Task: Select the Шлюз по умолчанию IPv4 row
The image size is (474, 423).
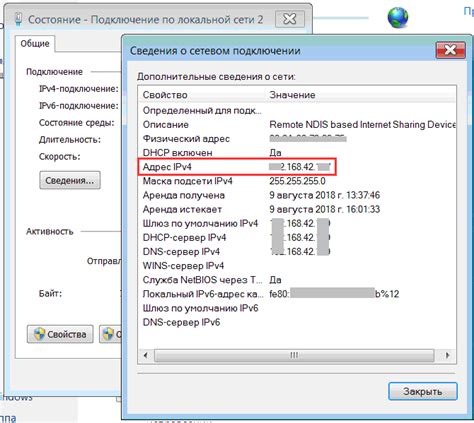Action: (297, 223)
